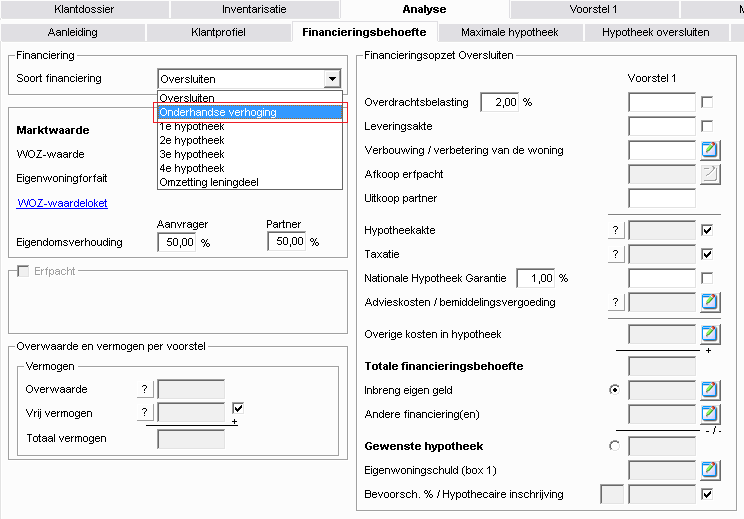Open Analyse main tab
744x519 pixels.
click(x=424, y=9)
